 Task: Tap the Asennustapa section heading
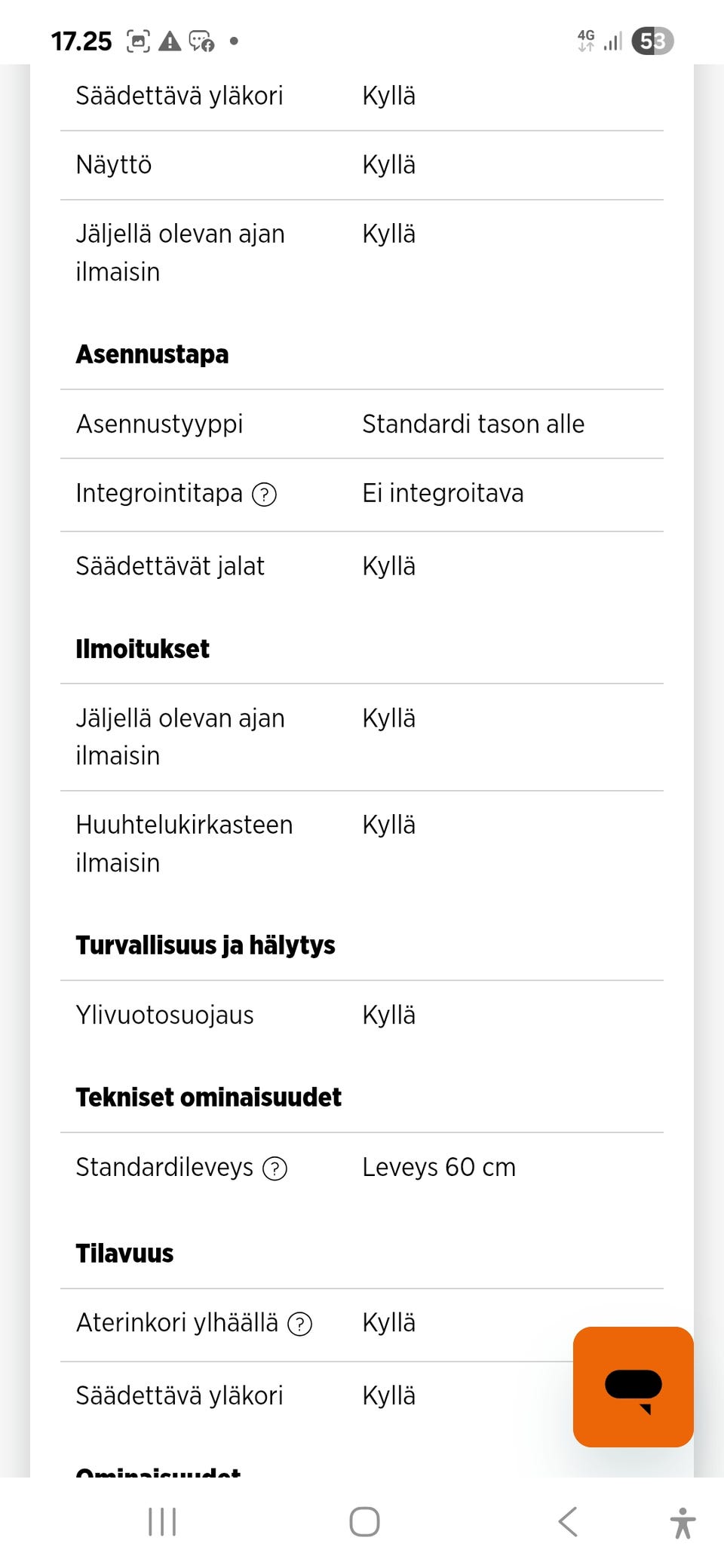click(152, 354)
